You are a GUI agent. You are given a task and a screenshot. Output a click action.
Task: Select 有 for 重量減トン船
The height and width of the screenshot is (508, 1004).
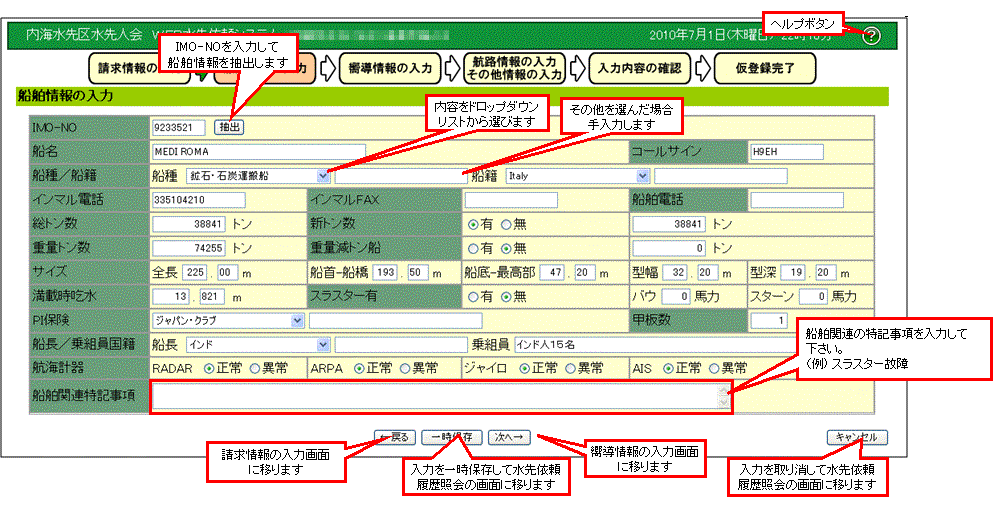(x=473, y=248)
